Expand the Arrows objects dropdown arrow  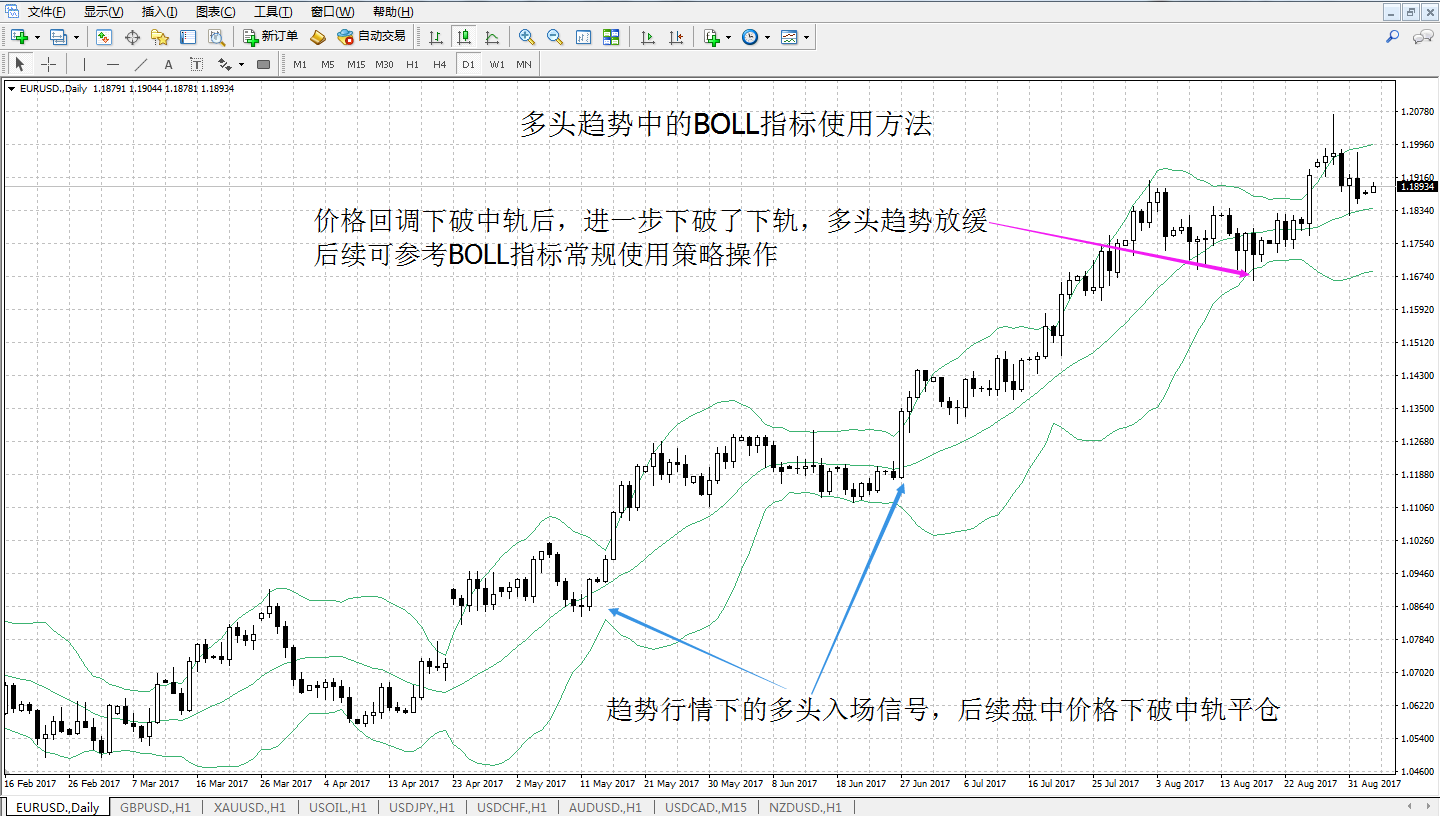242,64
